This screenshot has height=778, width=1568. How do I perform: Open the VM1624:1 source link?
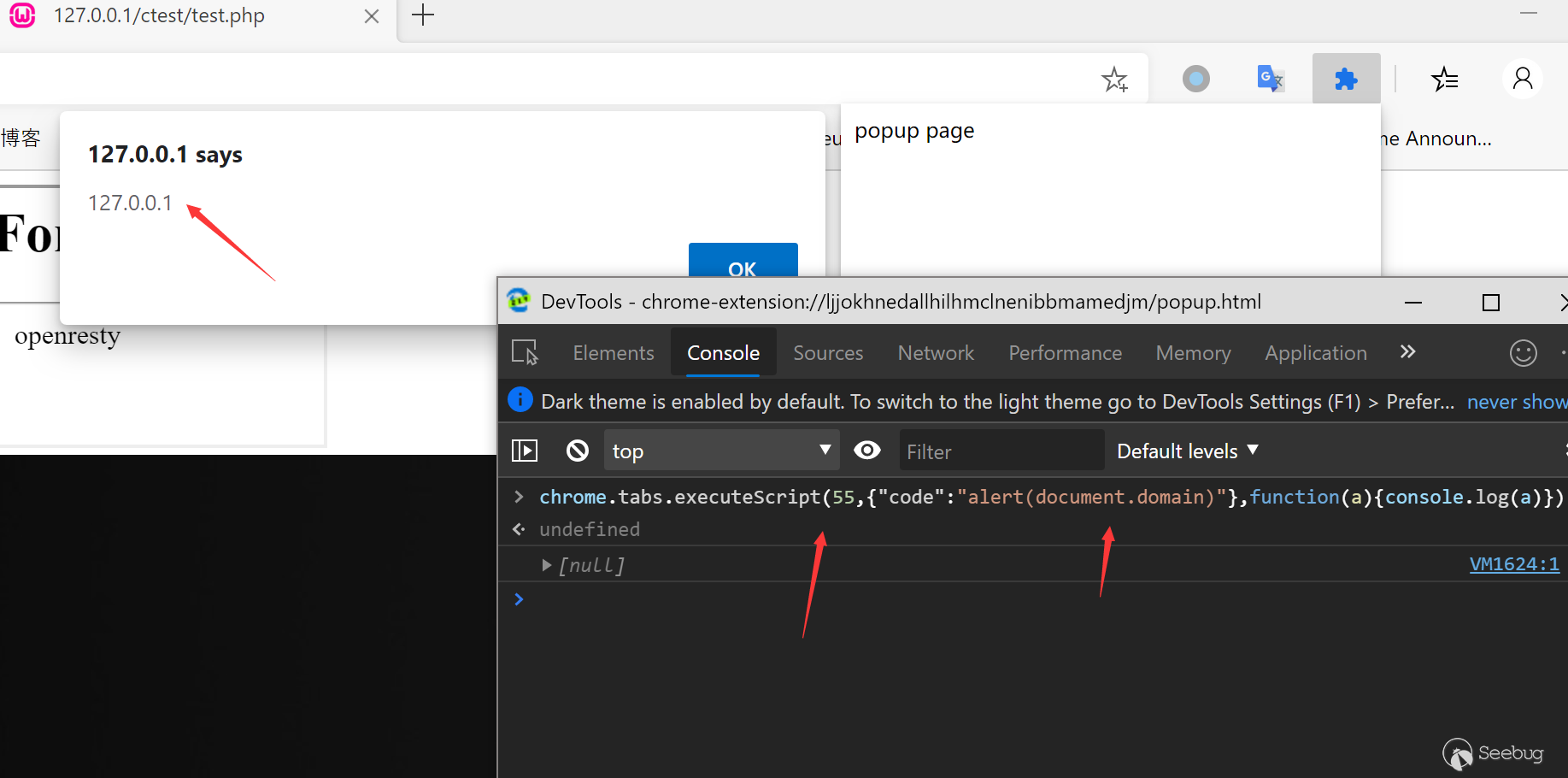tap(1513, 564)
